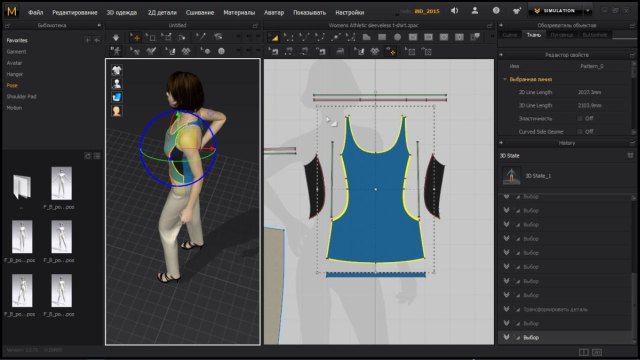The image size is (640, 360).
Task: Toggle the Эластичность Off checkbox
Action: click(580, 118)
